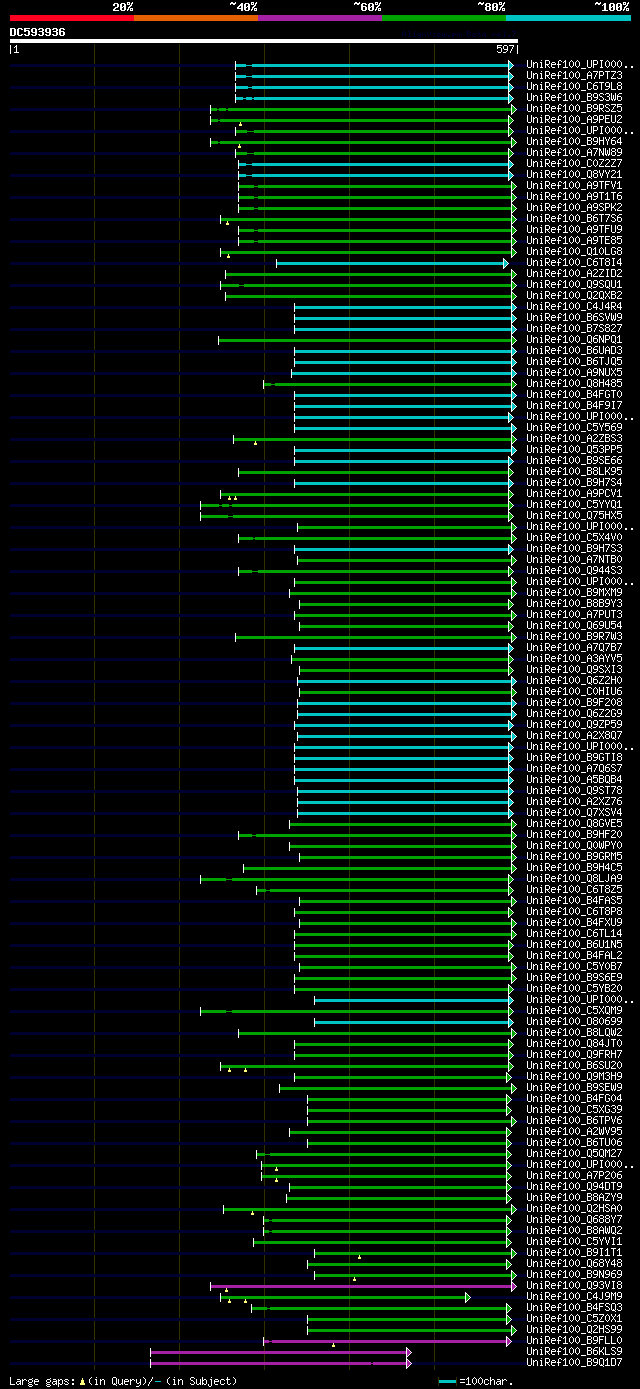Select hit label UniRef100_A2WV95
640x1389 pixels.
point(575,1131)
